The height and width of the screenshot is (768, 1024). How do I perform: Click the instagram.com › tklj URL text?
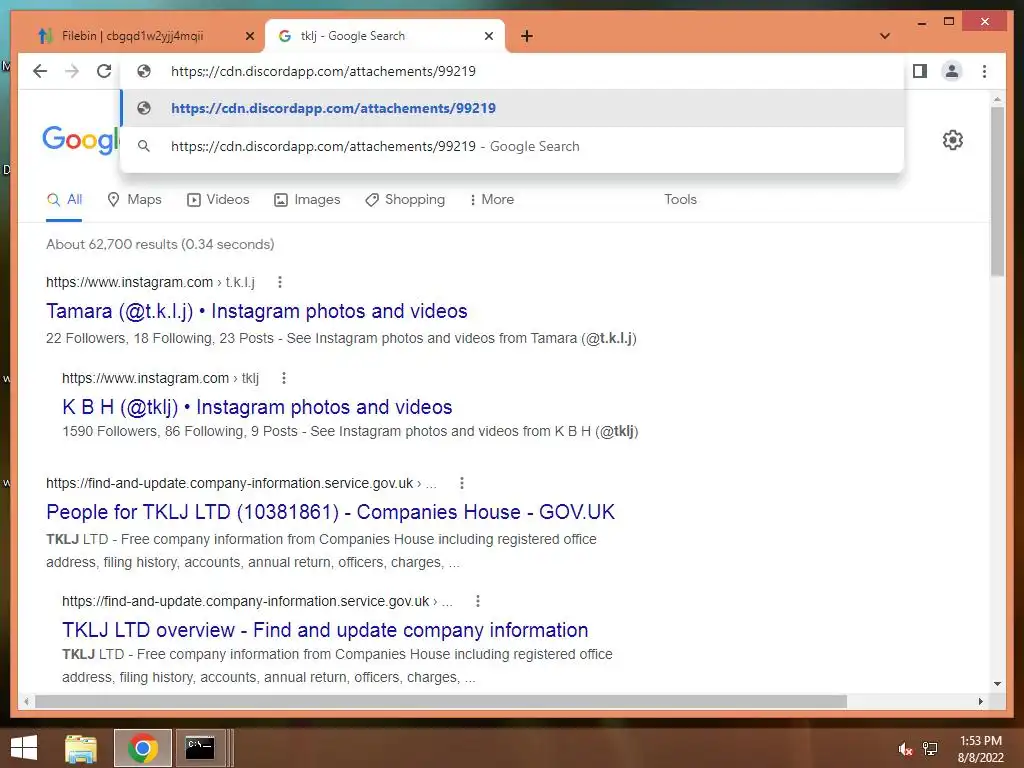(161, 378)
